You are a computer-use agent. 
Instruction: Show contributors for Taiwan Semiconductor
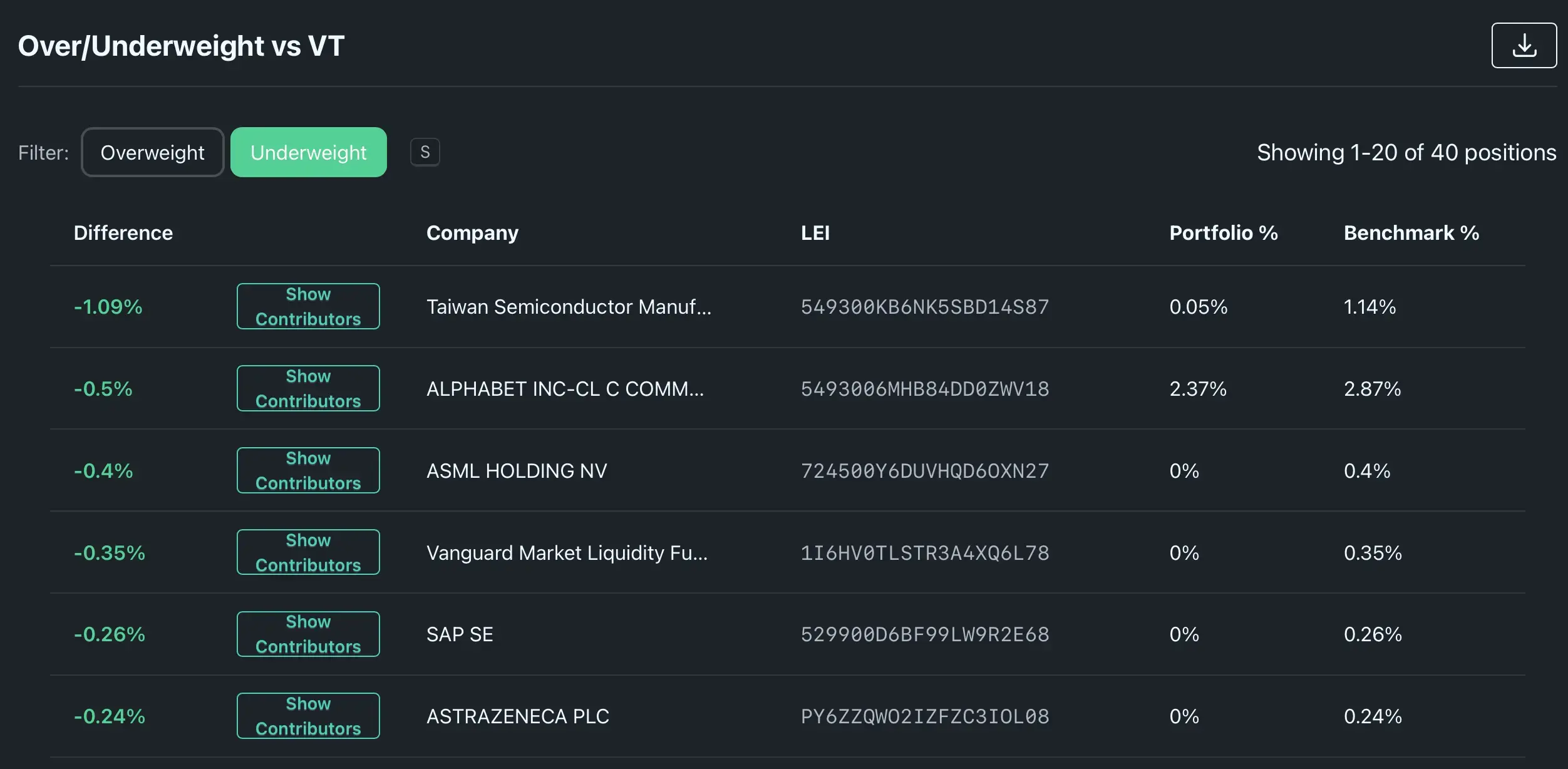308,306
